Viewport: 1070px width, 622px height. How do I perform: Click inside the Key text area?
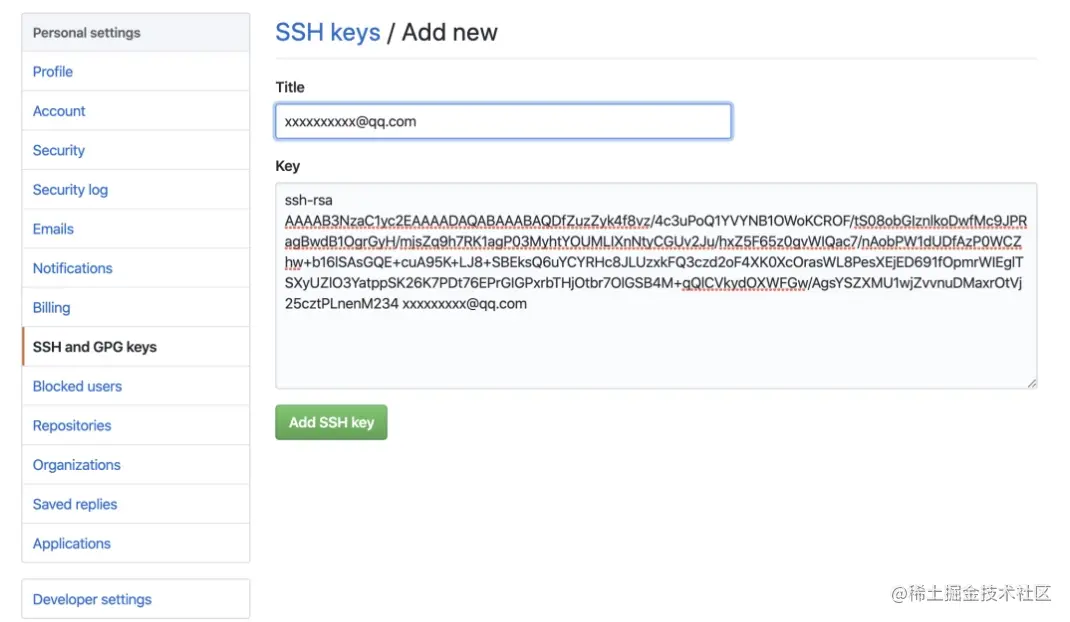[656, 285]
